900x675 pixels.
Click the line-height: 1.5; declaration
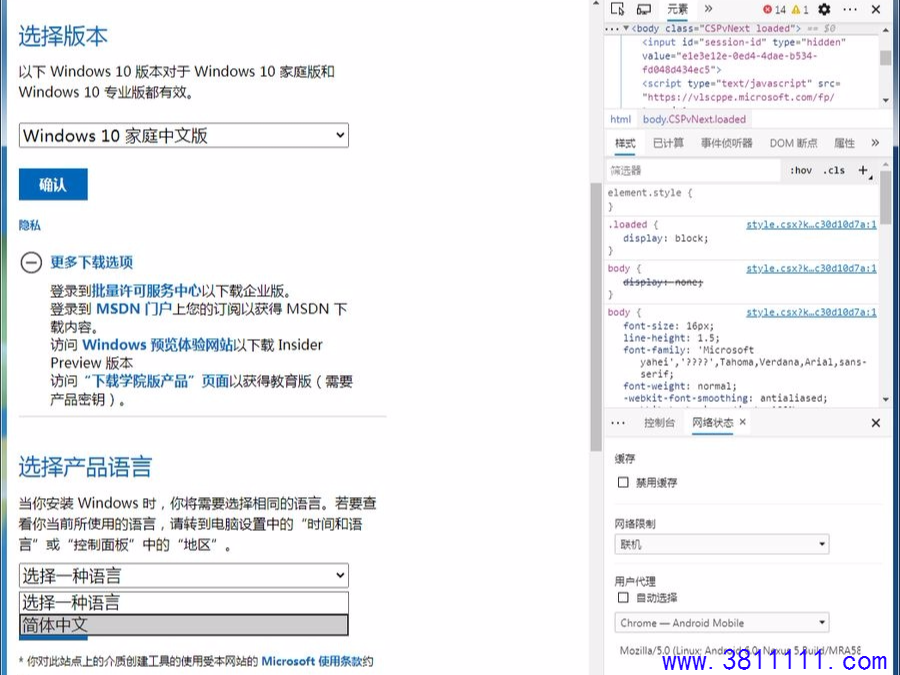click(671, 338)
